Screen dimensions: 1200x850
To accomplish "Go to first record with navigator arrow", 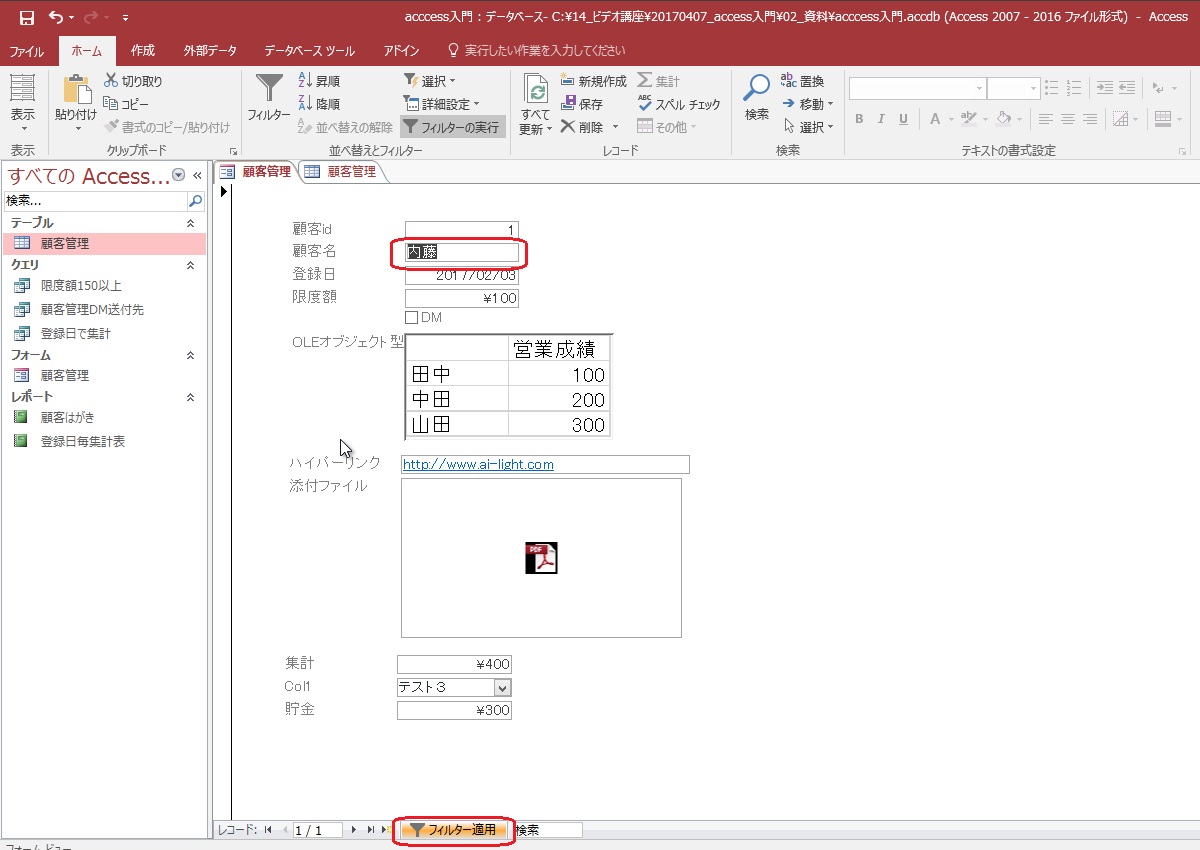I will [268, 830].
